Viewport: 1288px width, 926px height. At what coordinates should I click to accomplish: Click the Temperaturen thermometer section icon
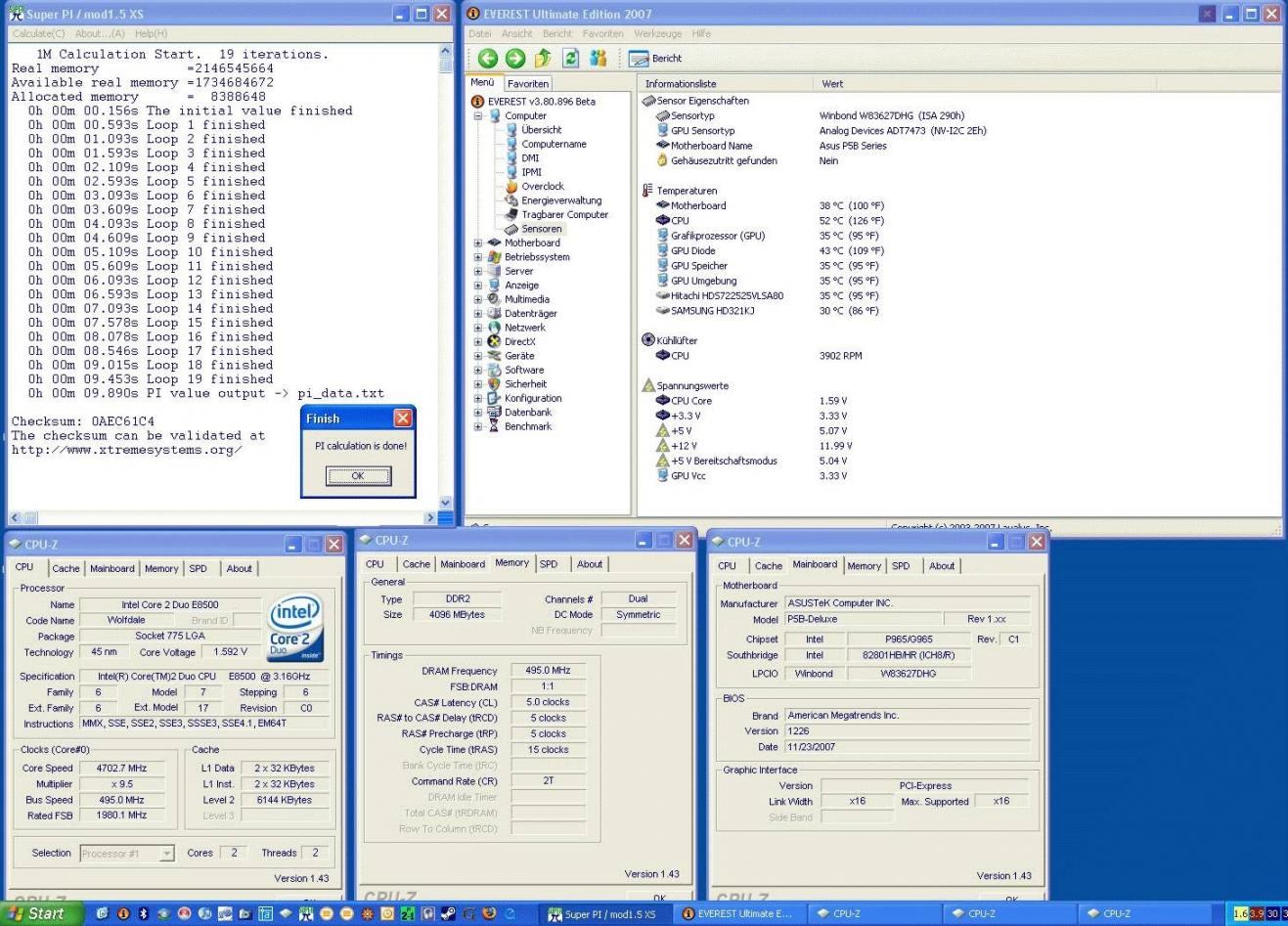(647, 191)
